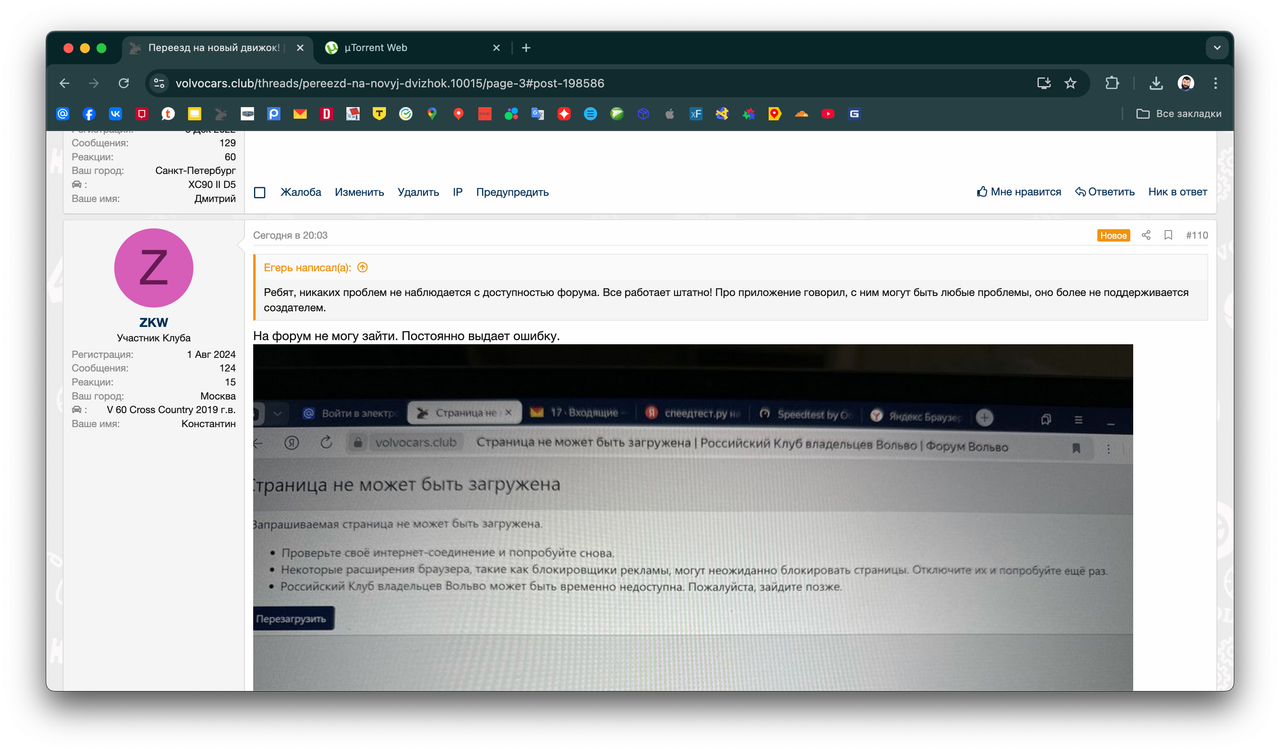
Task: Open the Facebook bookmark
Action: tap(89, 114)
